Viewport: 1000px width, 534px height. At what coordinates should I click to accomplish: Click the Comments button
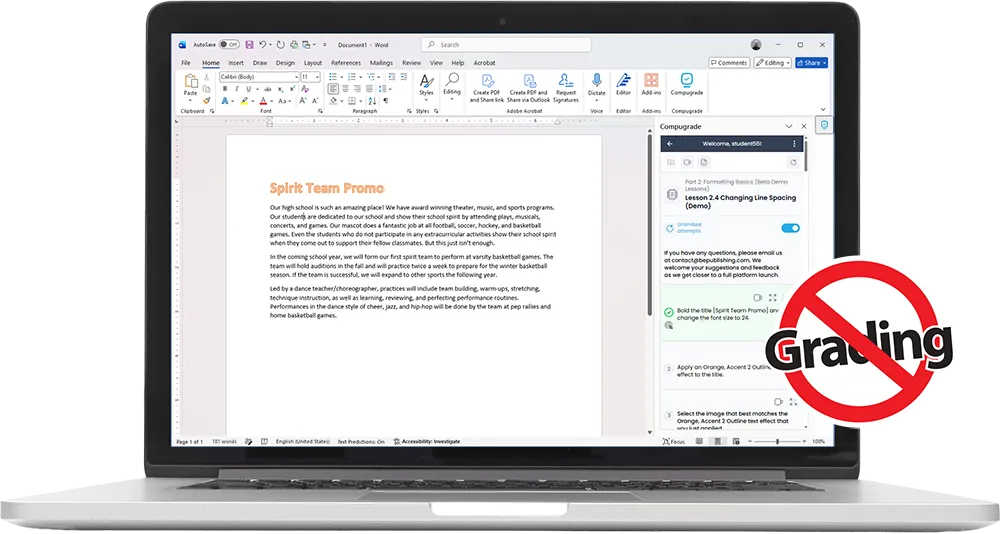click(729, 63)
